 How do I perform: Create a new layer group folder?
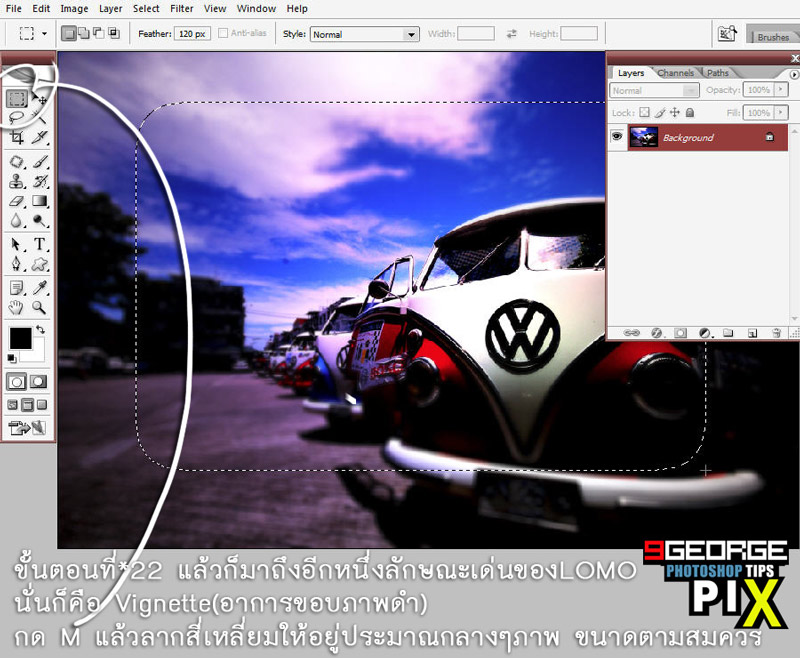pyautogui.click(x=728, y=333)
